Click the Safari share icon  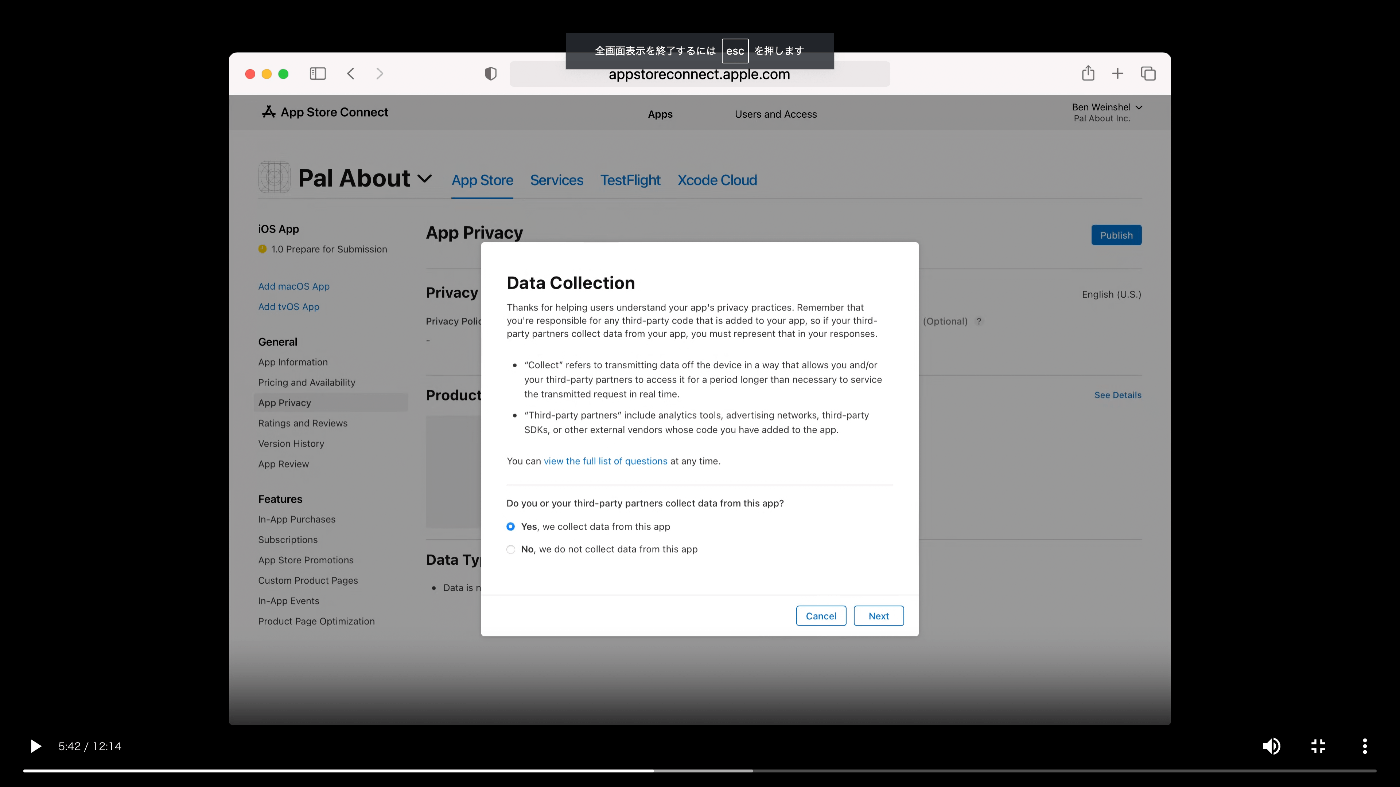tap(1088, 73)
